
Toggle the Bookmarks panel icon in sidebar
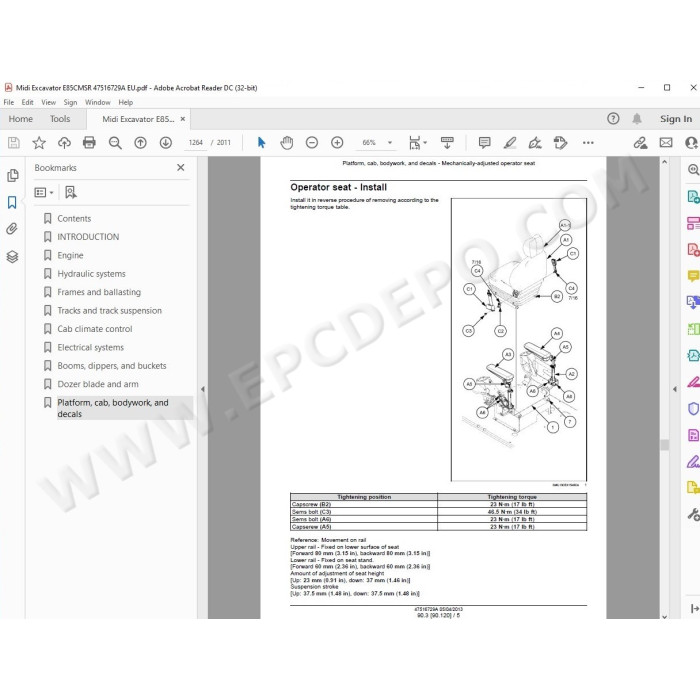click(x=12, y=203)
